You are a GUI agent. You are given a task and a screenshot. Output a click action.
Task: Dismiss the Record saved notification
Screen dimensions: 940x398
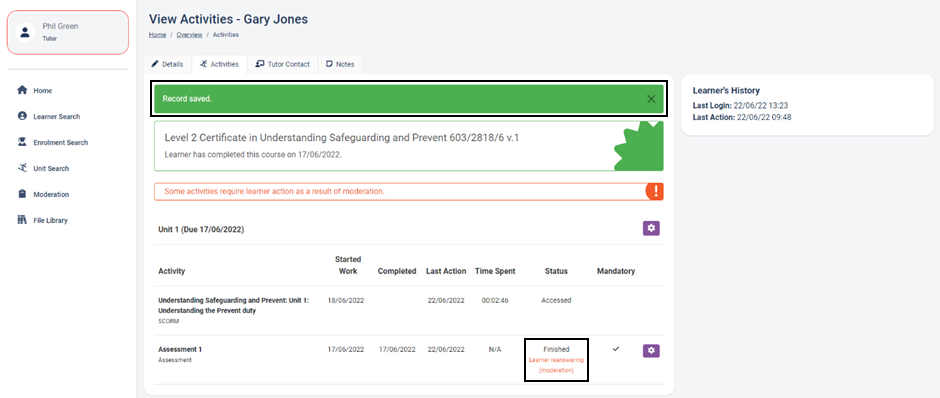click(651, 99)
